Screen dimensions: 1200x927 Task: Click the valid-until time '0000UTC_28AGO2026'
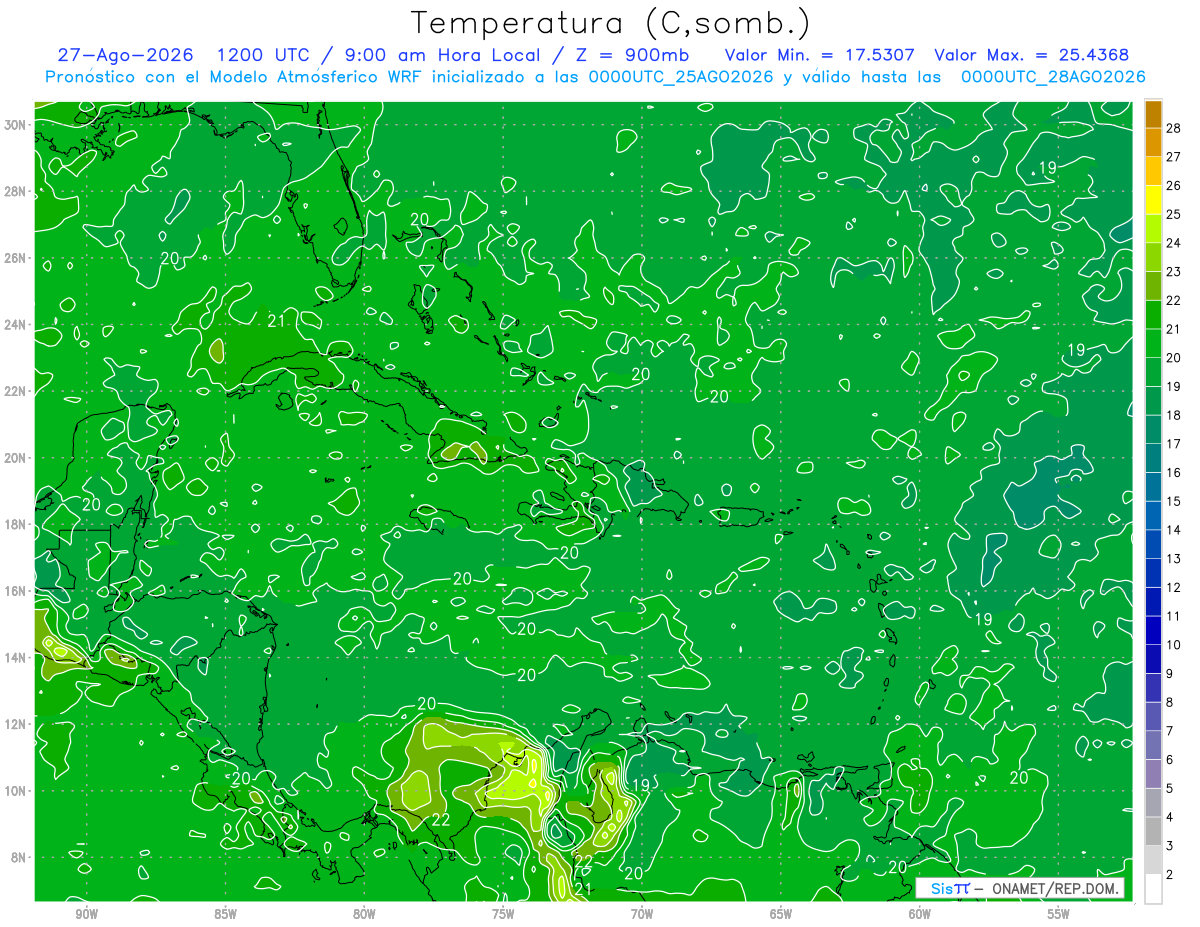1053,77
